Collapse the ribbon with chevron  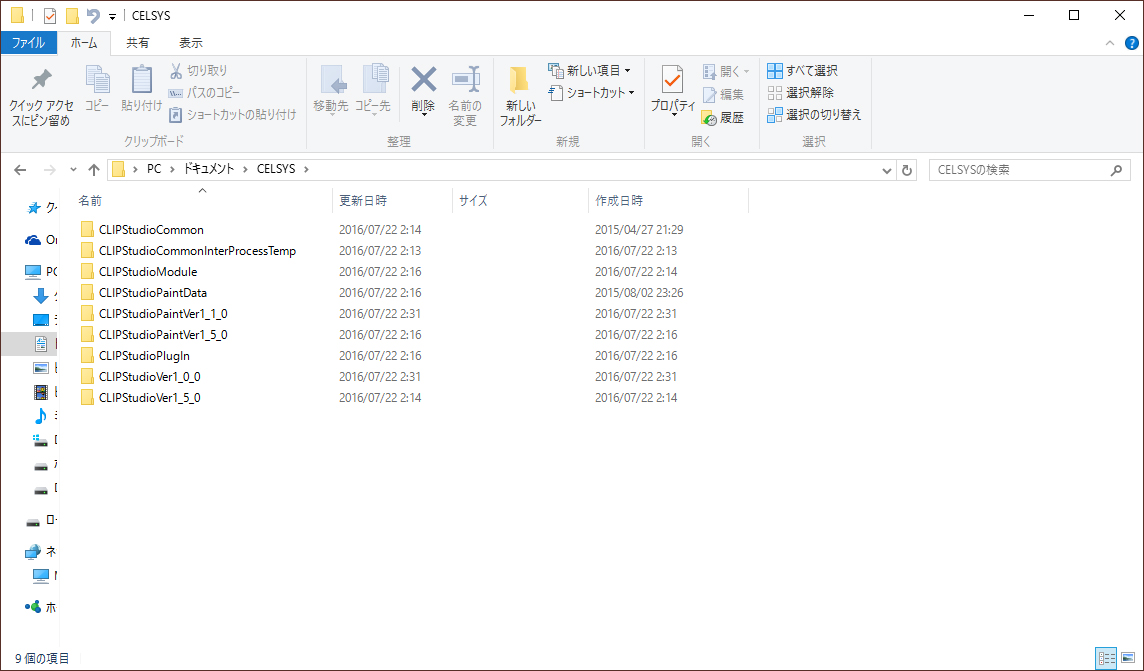click(1110, 43)
